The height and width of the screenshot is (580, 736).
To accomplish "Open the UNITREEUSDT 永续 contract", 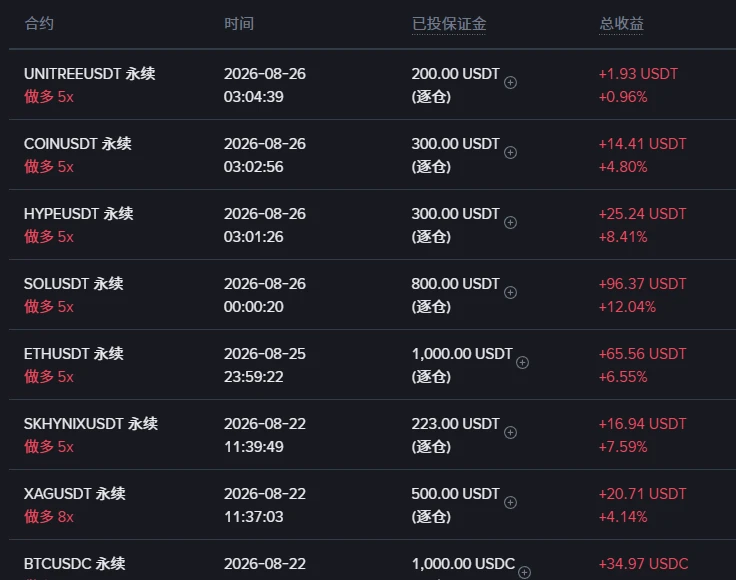I will coord(90,74).
